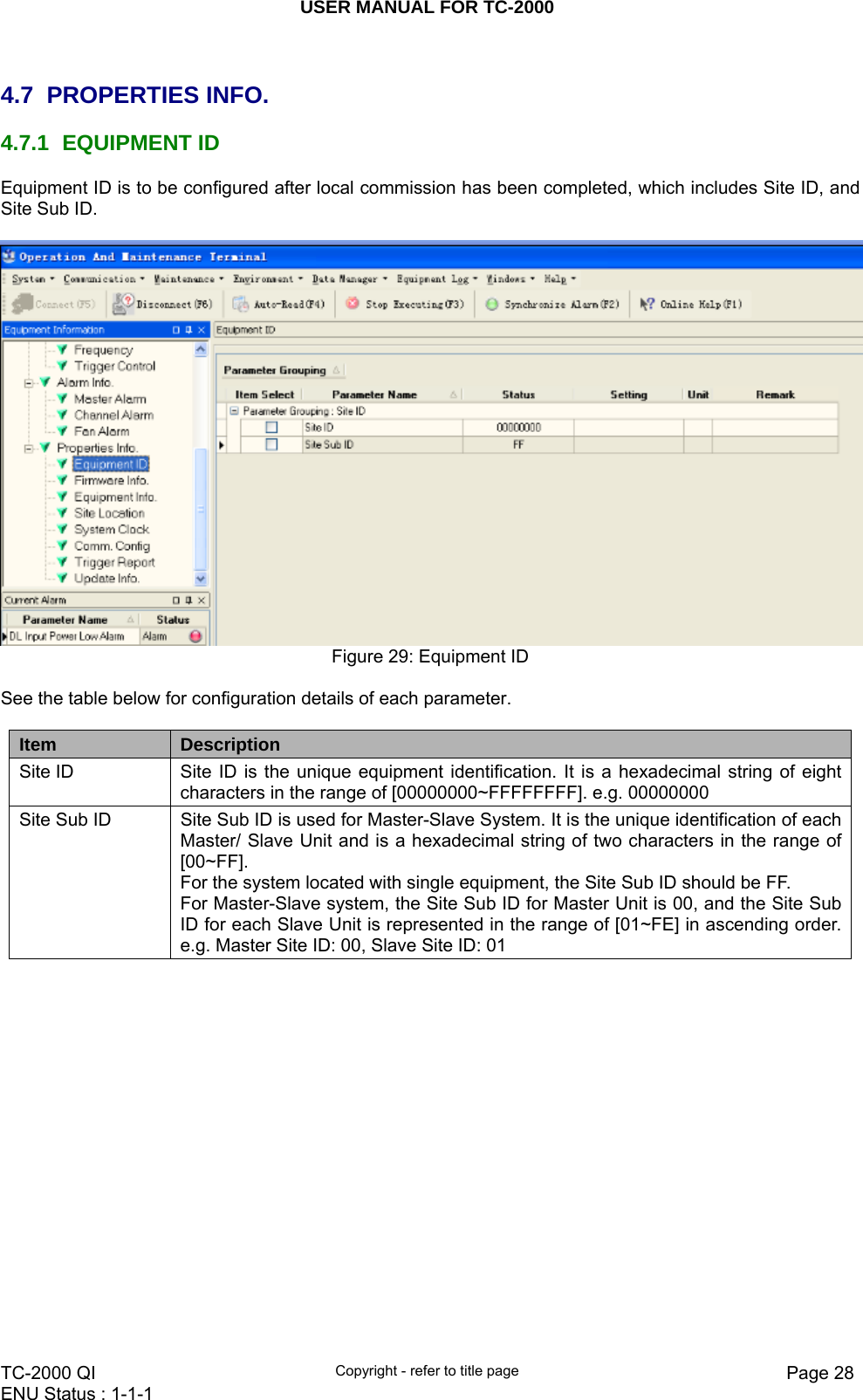The image size is (863, 1400).
Task: Open the Data Manager menu
Action: (349, 279)
